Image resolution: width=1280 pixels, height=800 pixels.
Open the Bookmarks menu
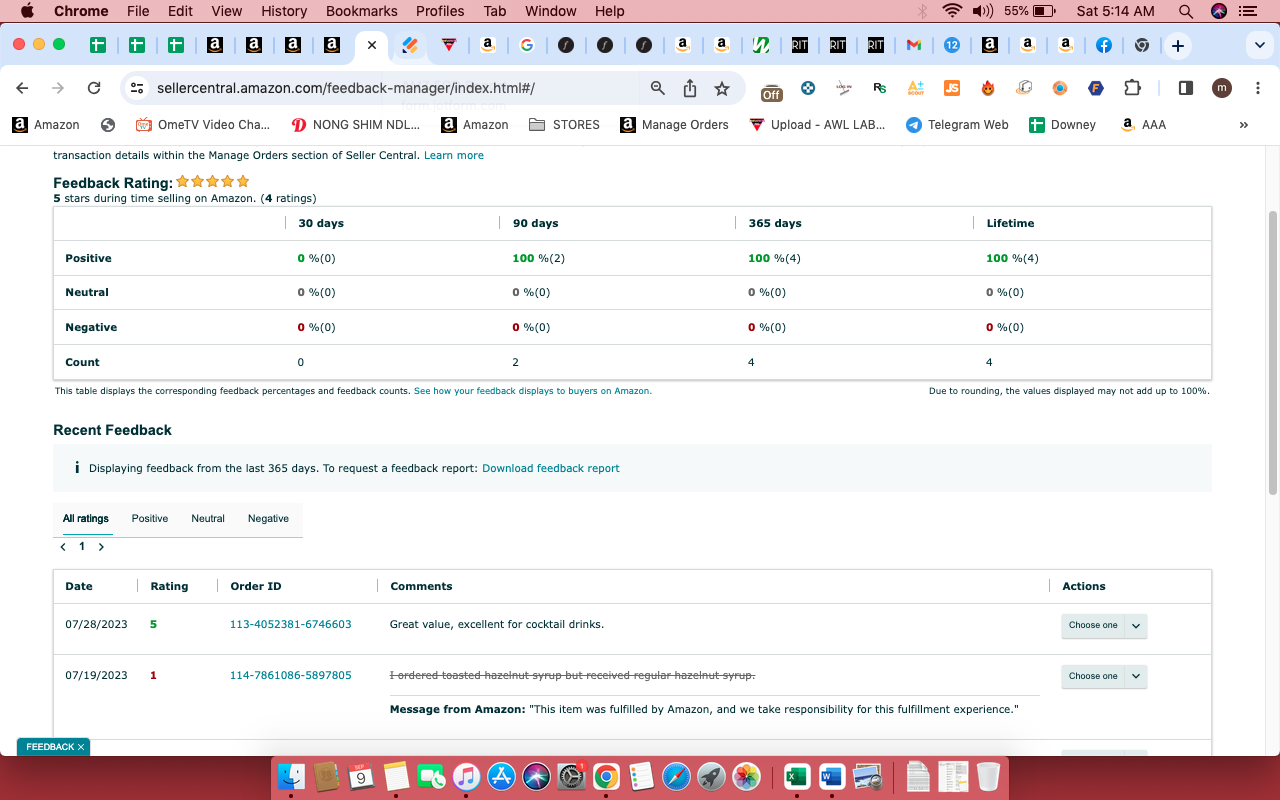[362, 11]
